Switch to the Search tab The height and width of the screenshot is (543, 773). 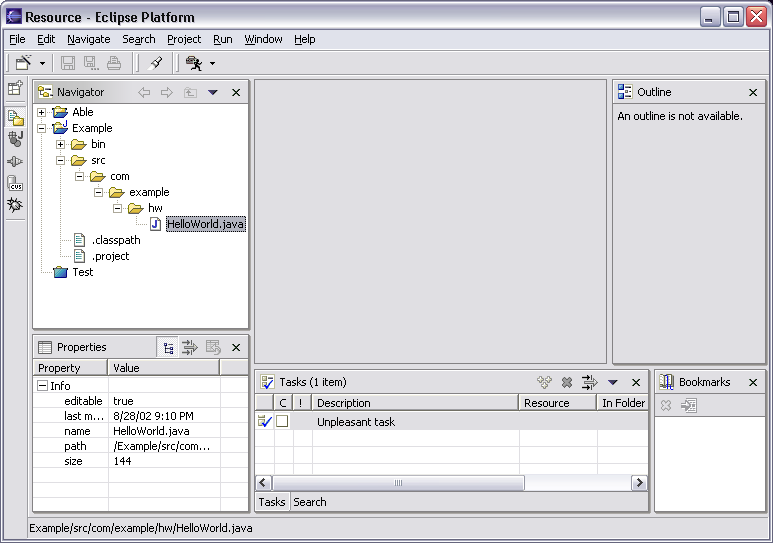pos(310,502)
